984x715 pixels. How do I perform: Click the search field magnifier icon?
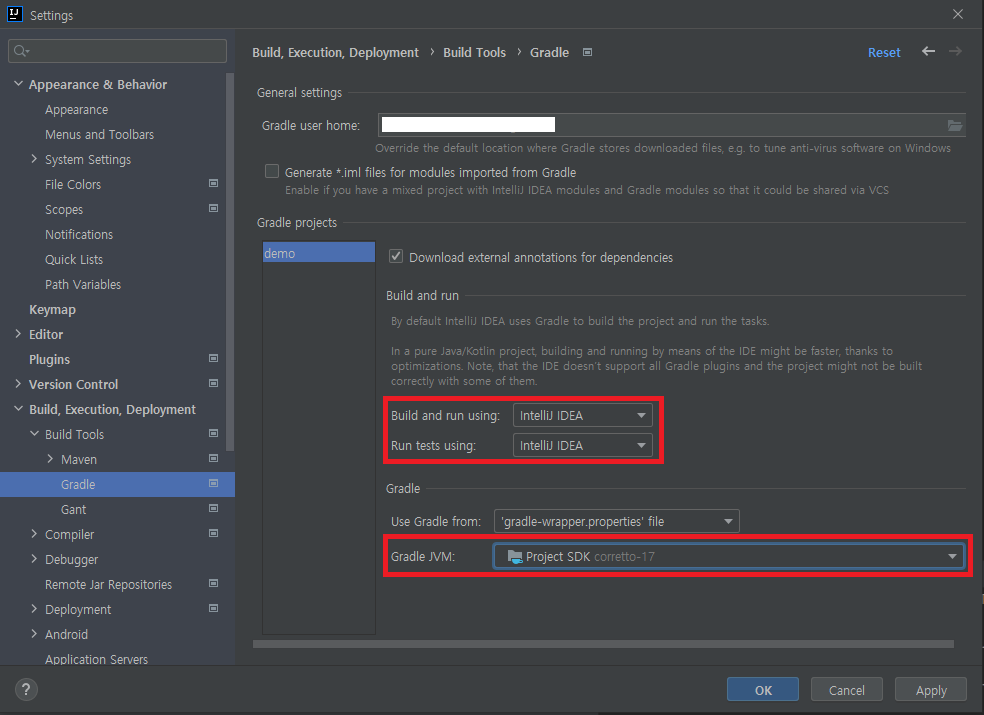click(x=21, y=51)
